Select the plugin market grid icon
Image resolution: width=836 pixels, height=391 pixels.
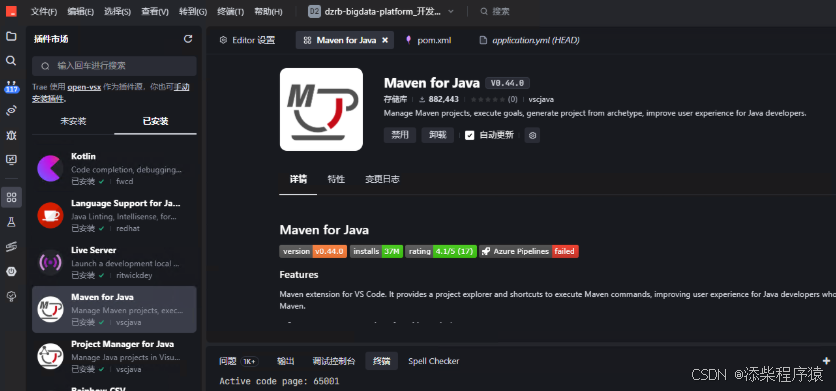coord(11,197)
